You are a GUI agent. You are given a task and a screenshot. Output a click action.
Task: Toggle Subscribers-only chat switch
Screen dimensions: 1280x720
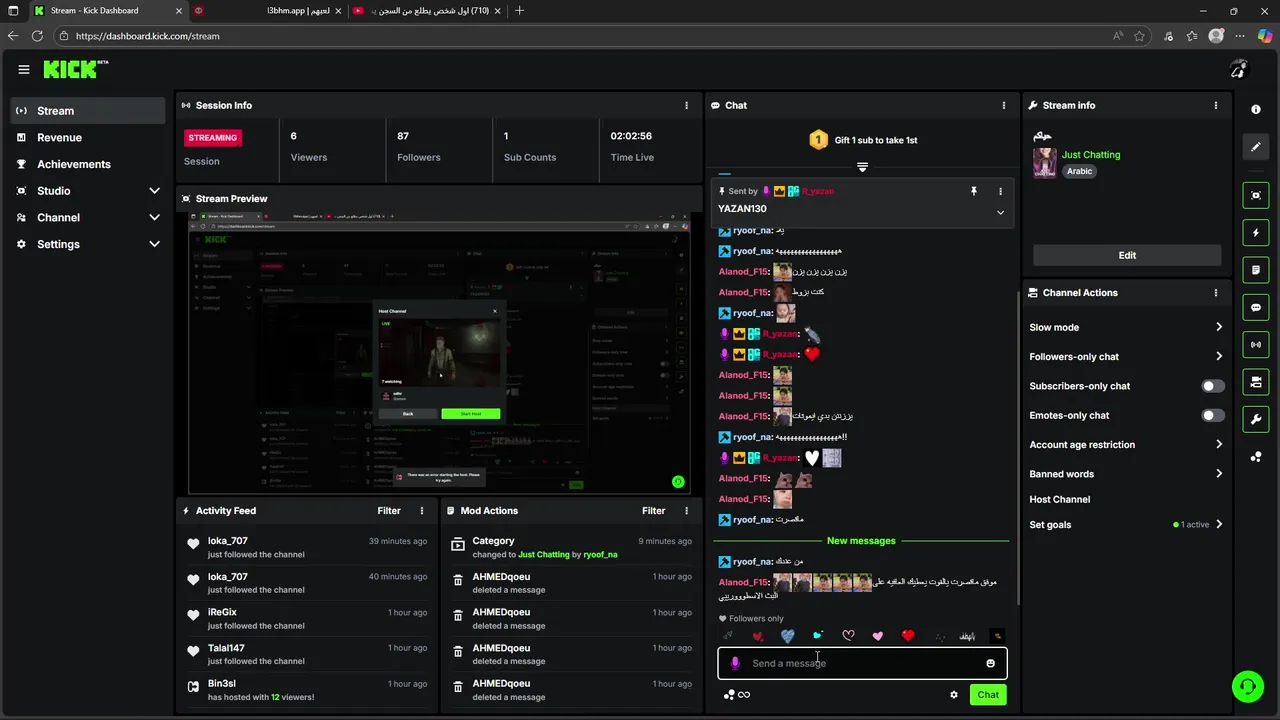pyautogui.click(x=1212, y=386)
